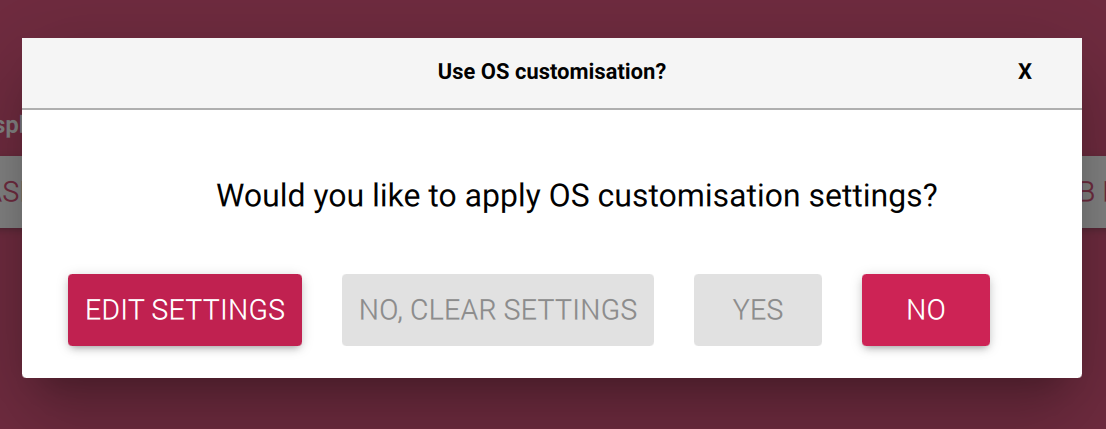Viewport: 1106px width, 429px height.
Task: Click the 'Use OS customisation?' title text
Action: pos(552,72)
